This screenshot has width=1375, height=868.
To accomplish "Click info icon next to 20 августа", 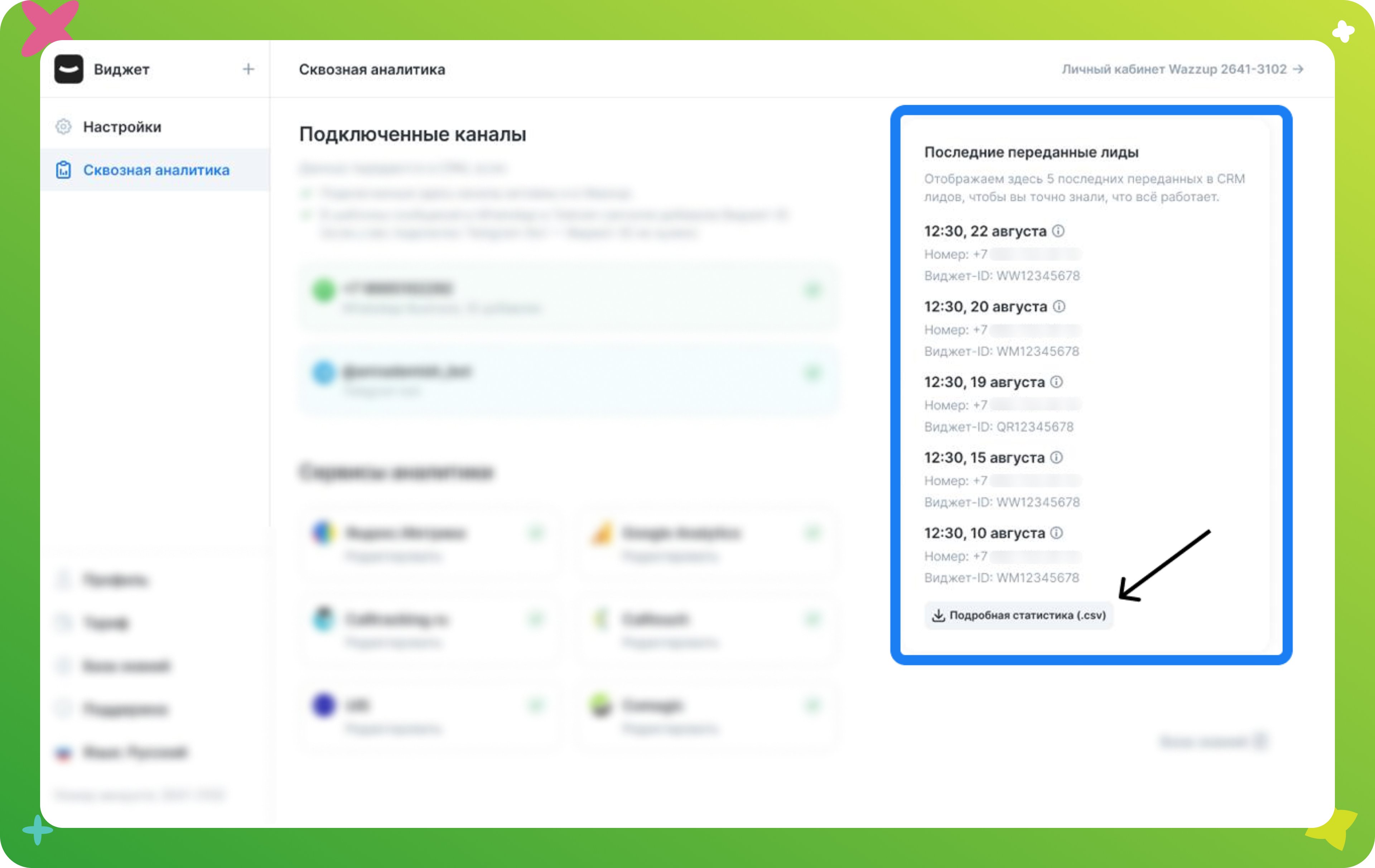I will pos(1059,306).
